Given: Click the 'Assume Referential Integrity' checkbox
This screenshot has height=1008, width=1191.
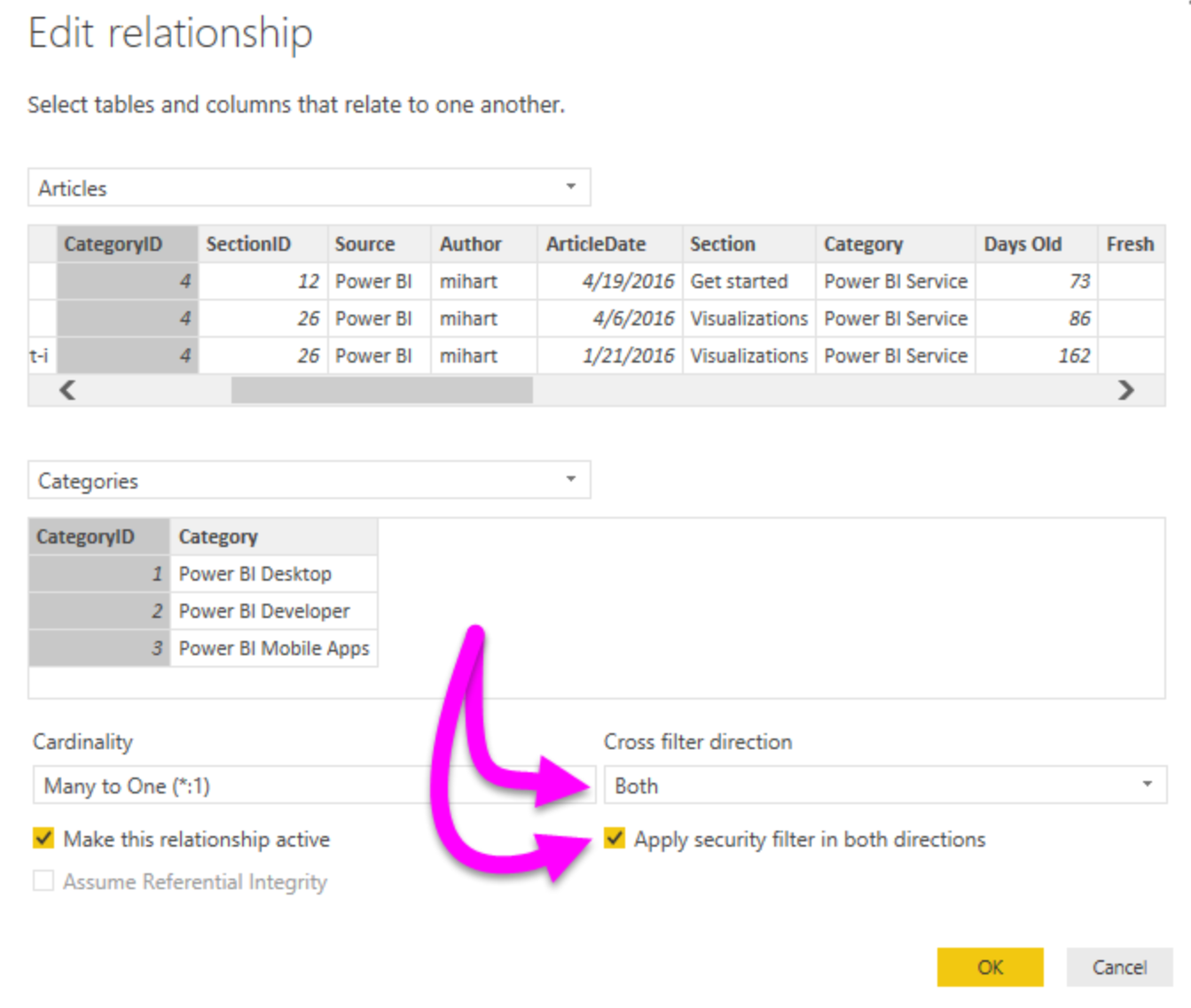Looking at the screenshot, I should (x=42, y=880).
